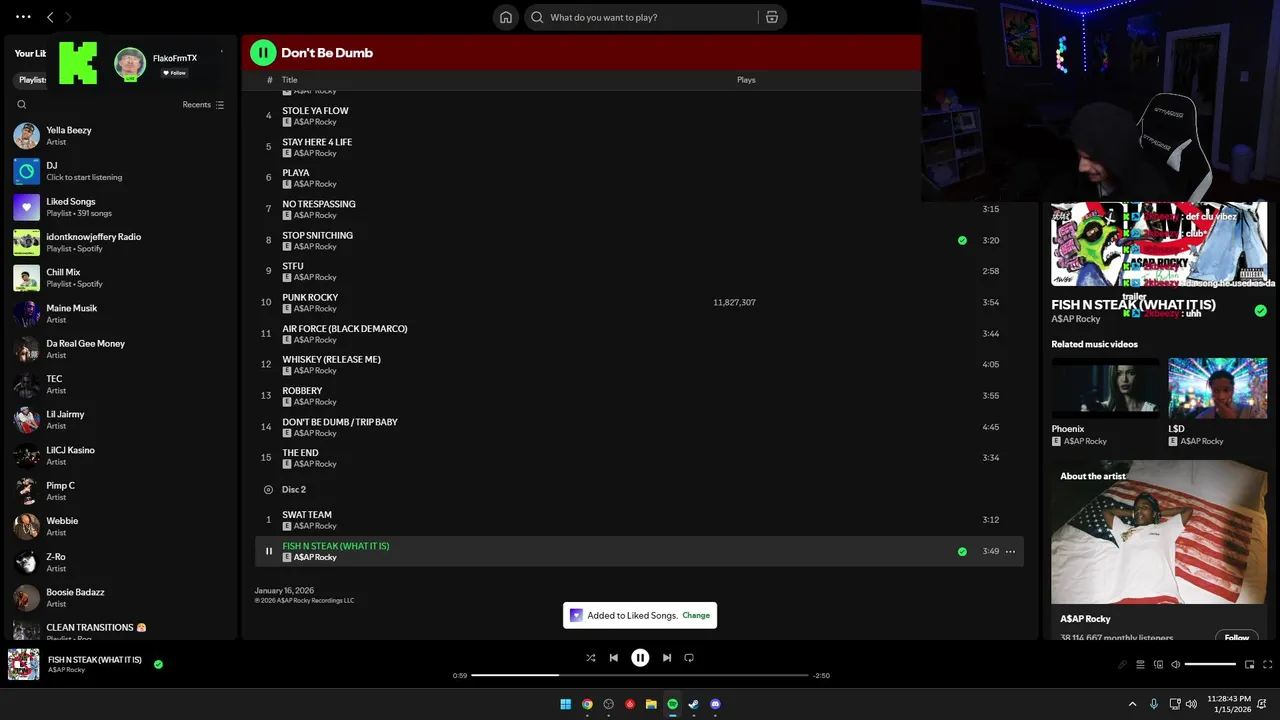
Task: Search within Your Library
Action: tap(22, 104)
